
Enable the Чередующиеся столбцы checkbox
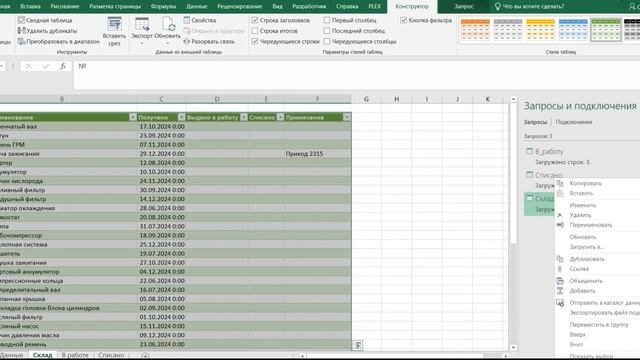(327, 41)
